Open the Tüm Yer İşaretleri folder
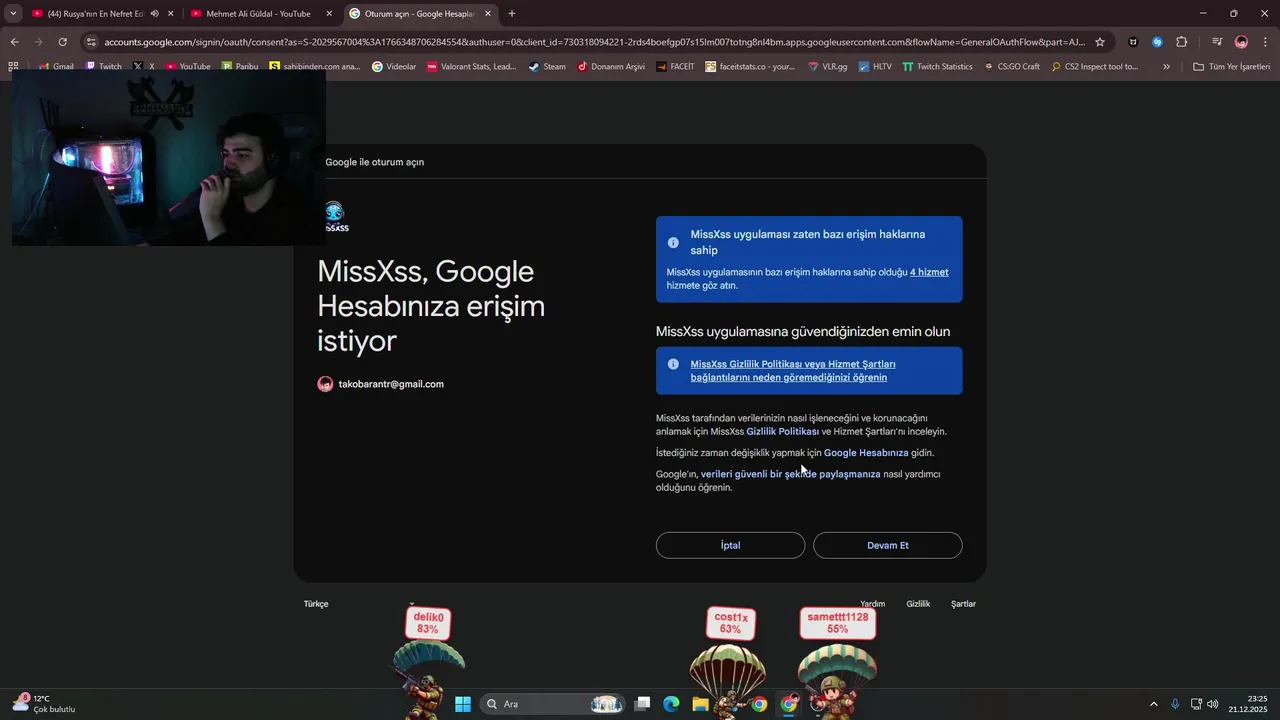 [1231, 67]
